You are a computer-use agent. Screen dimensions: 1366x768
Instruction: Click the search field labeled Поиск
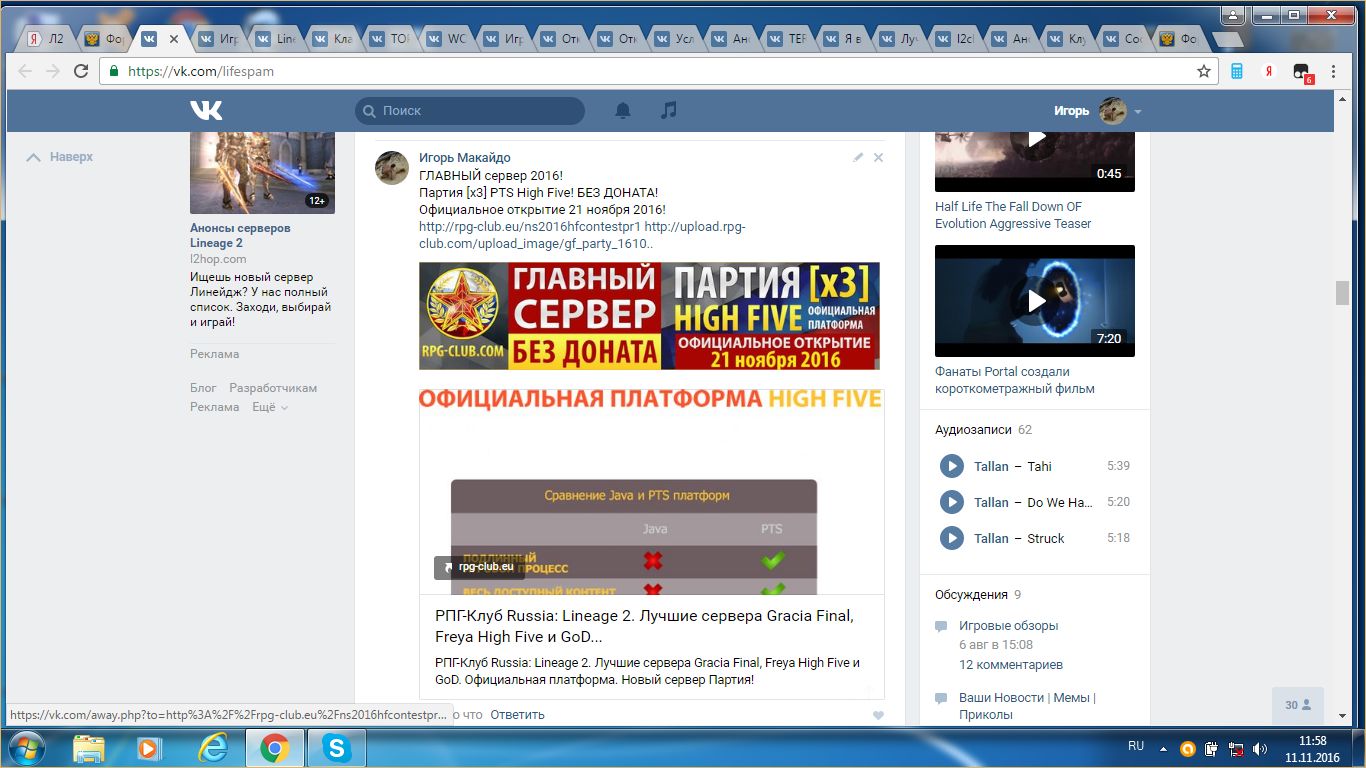point(470,111)
